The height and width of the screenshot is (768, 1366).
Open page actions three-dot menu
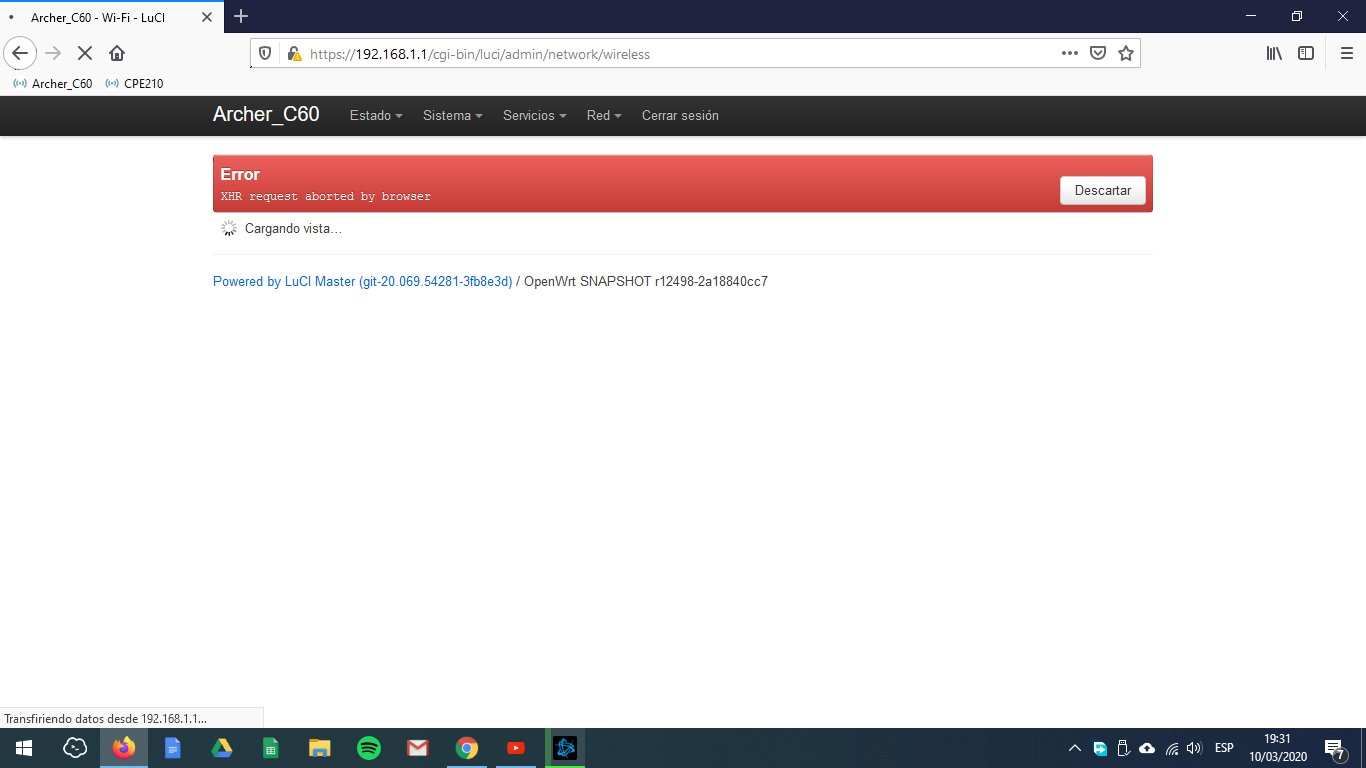pos(1070,54)
